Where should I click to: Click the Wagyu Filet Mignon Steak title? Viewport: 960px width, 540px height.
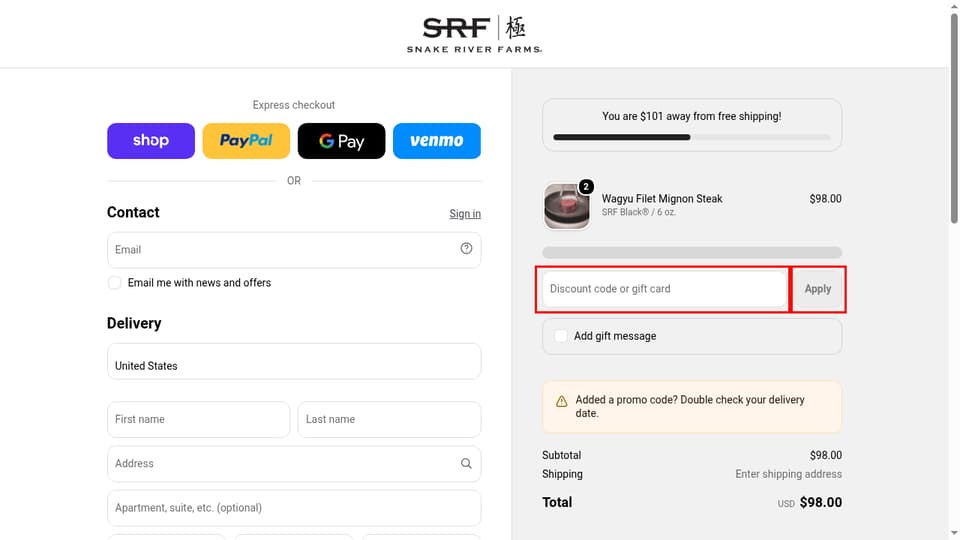pyautogui.click(x=662, y=198)
